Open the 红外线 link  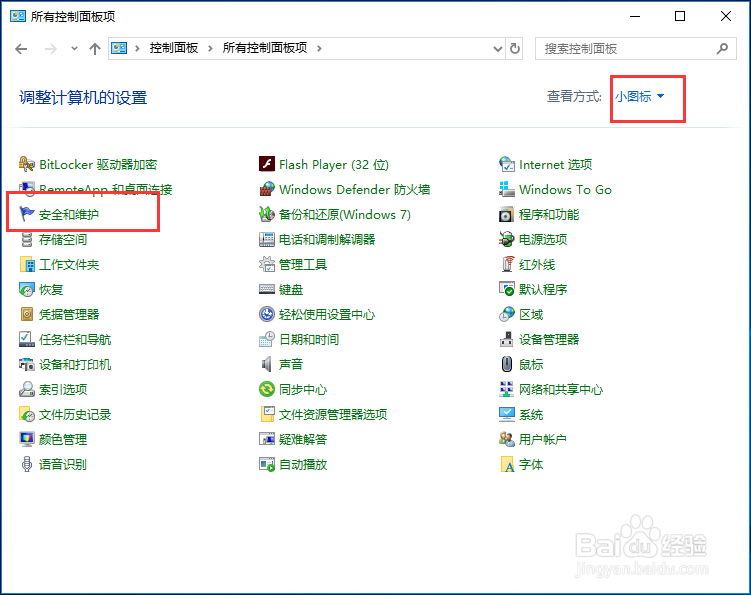pos(537,264)
